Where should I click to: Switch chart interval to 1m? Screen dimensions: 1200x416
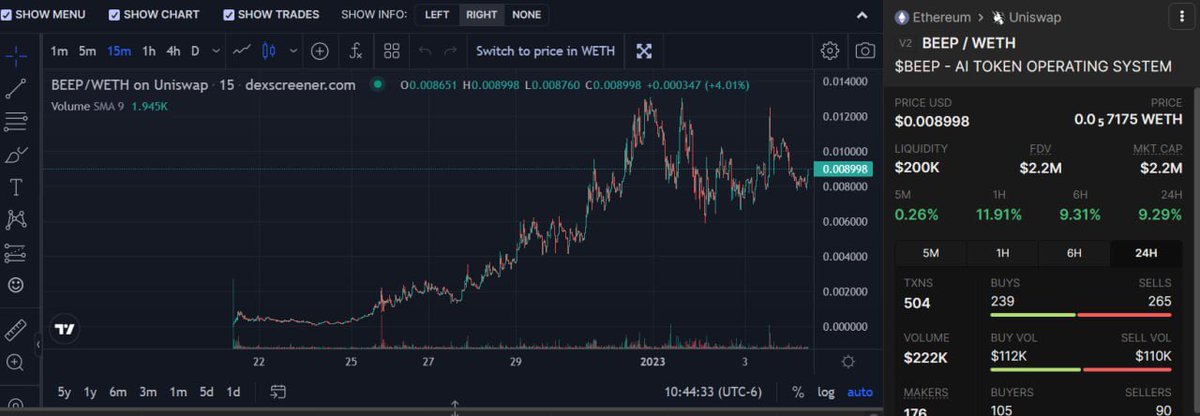click(59, 50)
